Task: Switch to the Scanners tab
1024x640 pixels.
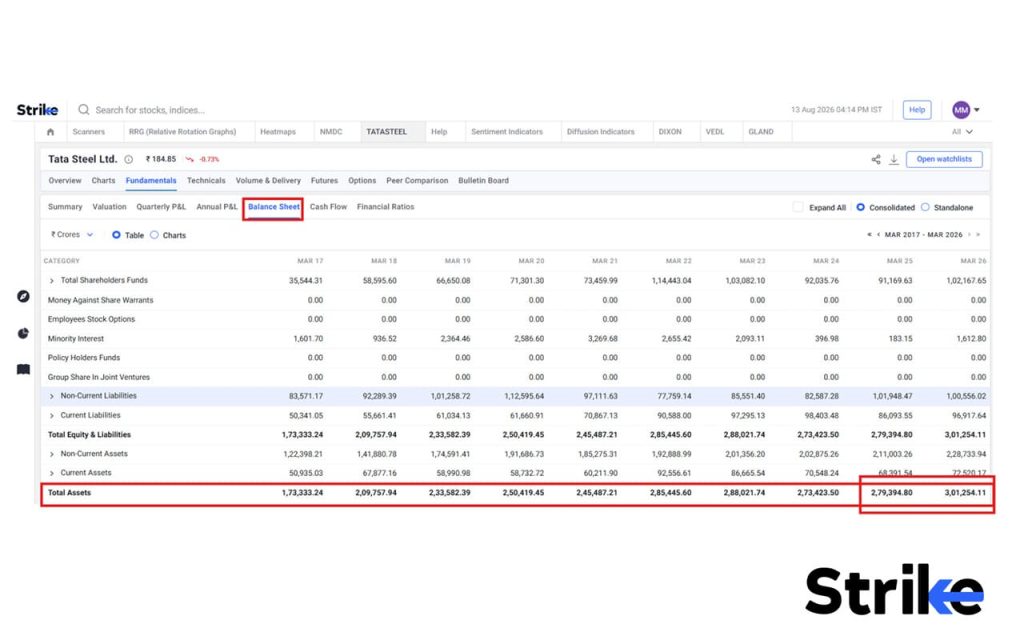Action: pyautogui.click(x=89, y=132)
